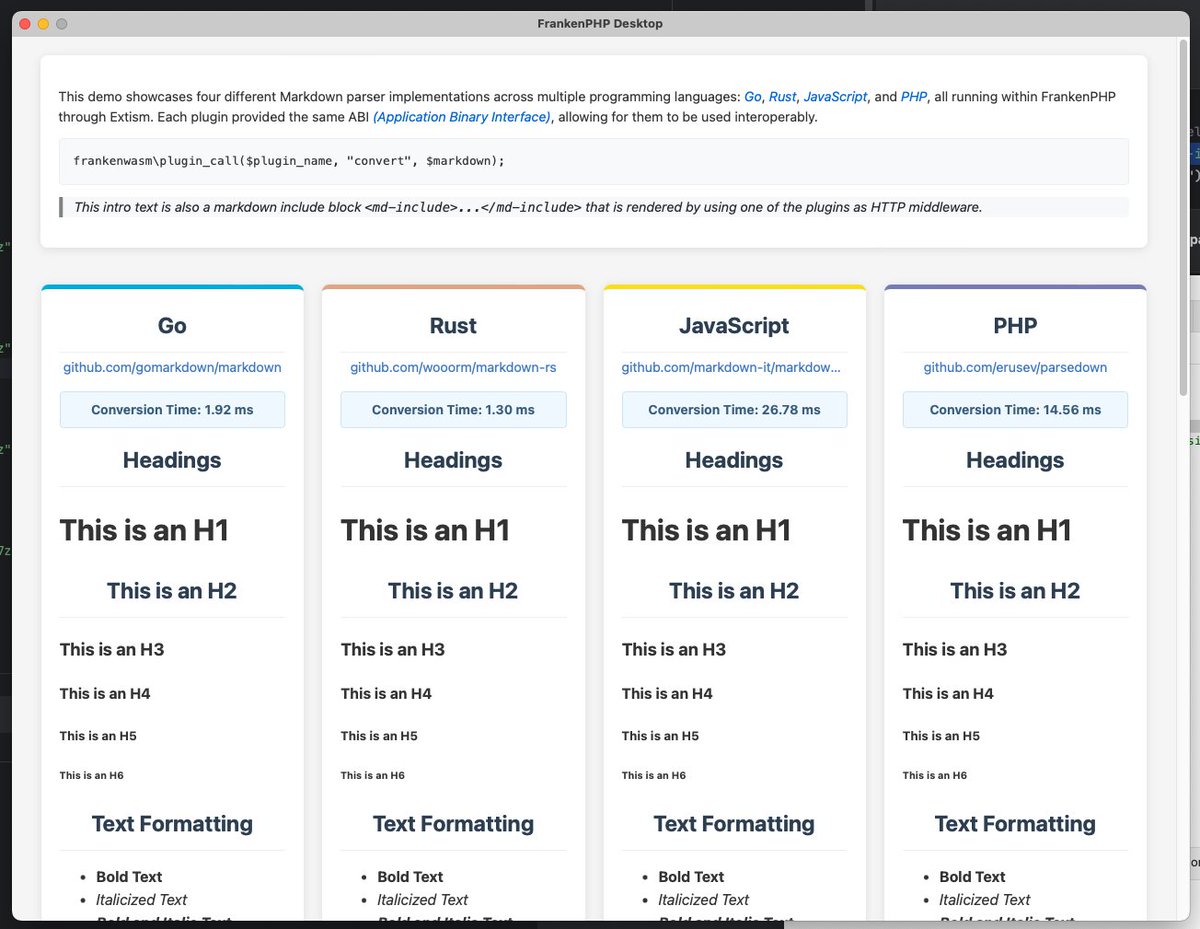Viewport: 1200px width, 929px height.
Task: Open the Rust link in intro text
Action: pos(782,97)
